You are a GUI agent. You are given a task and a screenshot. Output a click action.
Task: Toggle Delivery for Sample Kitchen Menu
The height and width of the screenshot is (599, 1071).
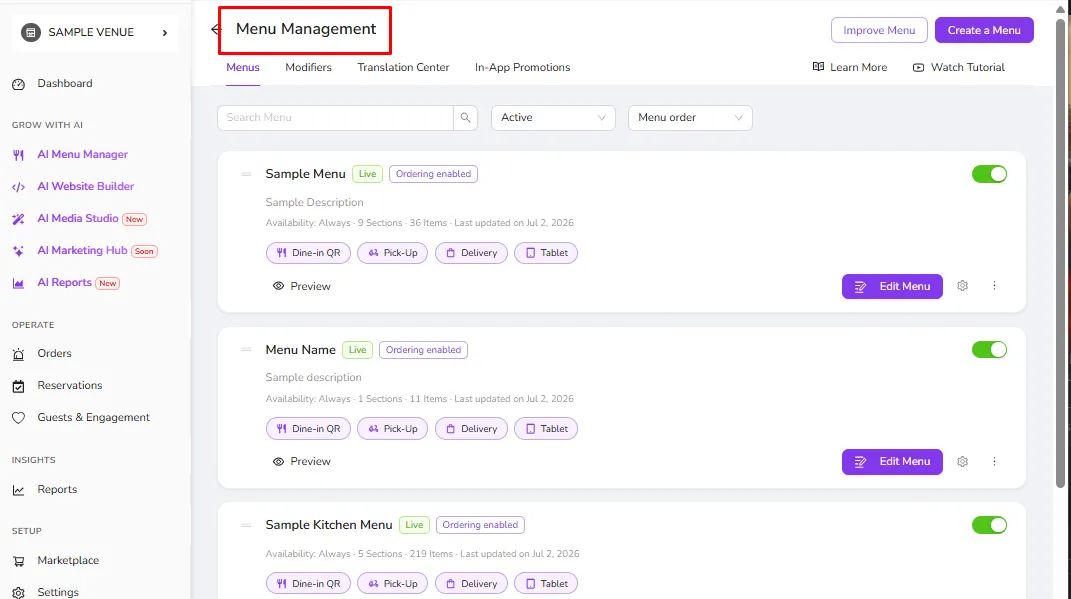click(x=471, y=583)
